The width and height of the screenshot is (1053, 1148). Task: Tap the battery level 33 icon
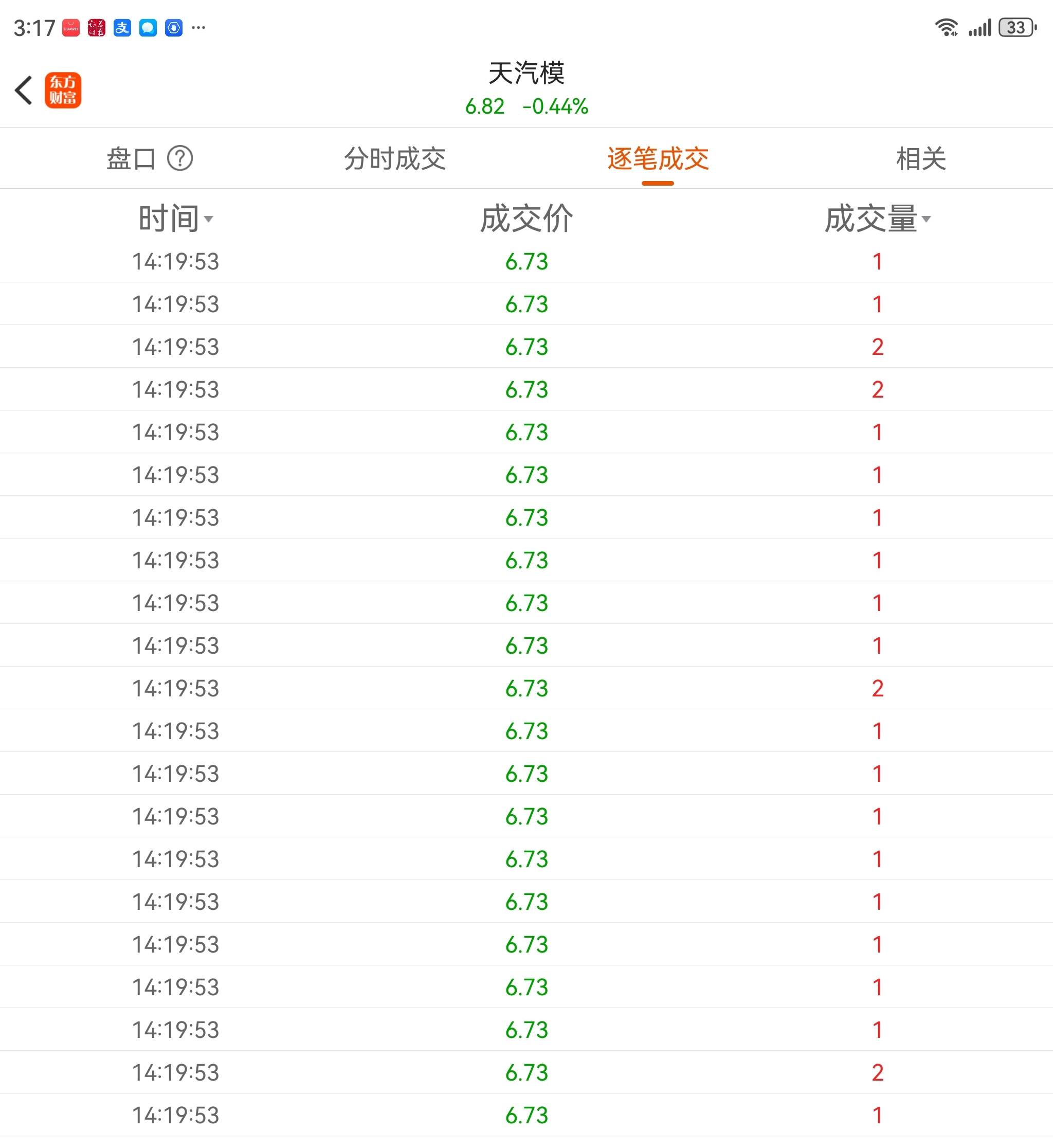coord(1017,27)
